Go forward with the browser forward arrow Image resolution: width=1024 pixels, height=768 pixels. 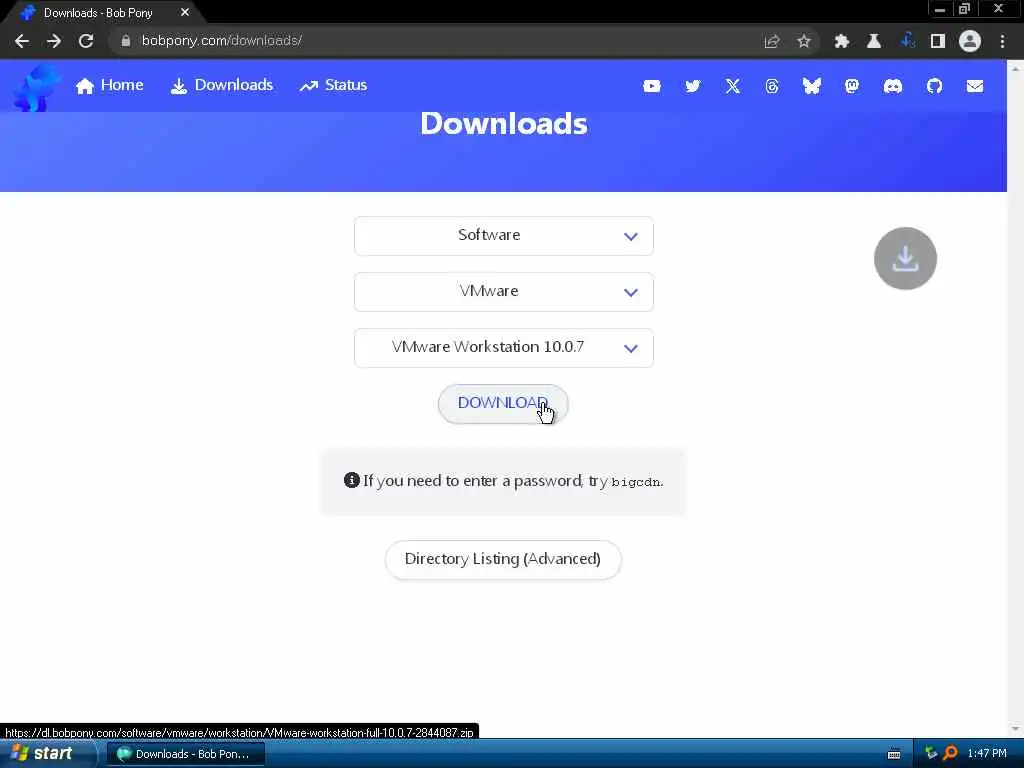pos(54,41)
